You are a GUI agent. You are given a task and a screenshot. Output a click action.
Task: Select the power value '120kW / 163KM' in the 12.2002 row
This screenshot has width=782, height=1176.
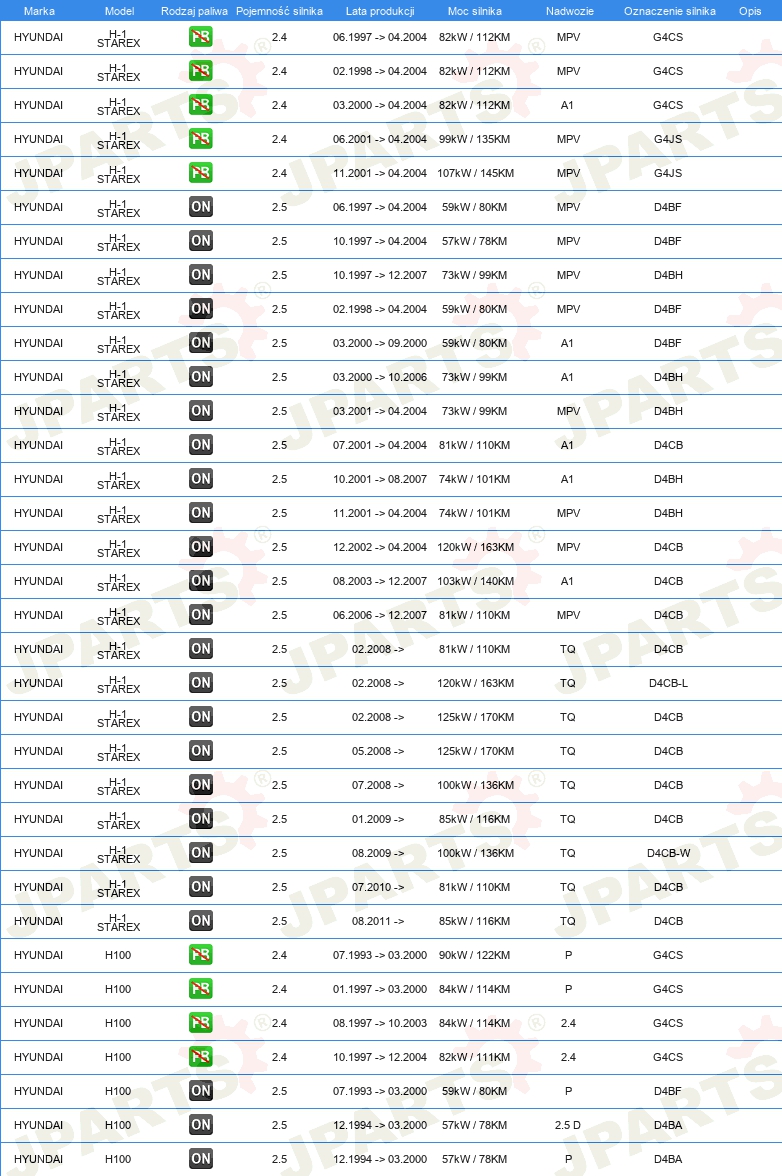click(475, 548)
